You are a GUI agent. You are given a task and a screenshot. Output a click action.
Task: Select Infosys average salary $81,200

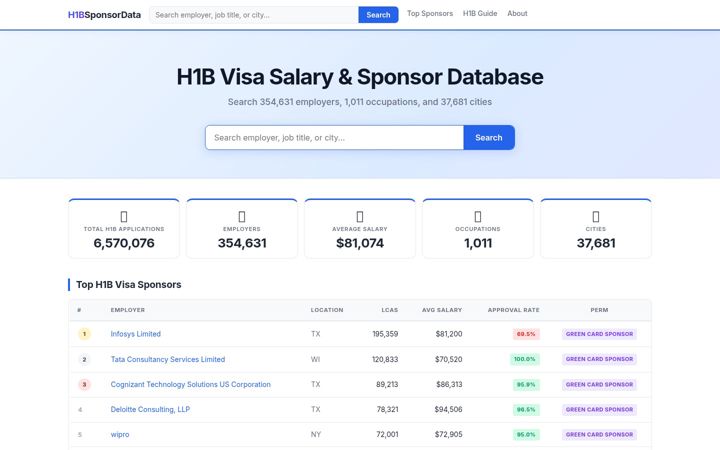coord(449,334)
